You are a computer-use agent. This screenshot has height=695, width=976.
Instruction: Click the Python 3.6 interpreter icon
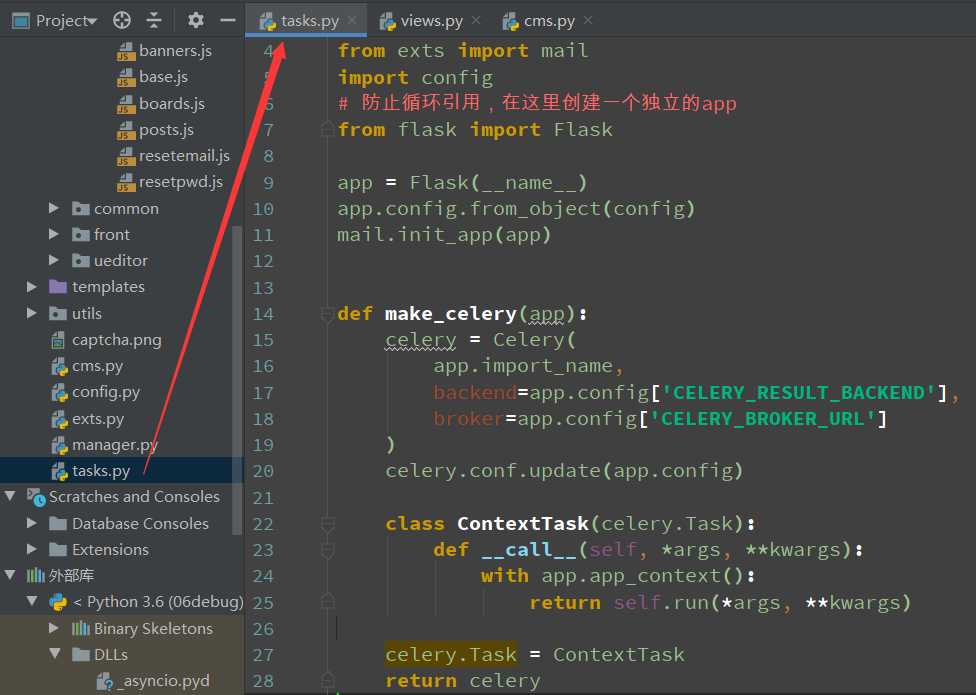coord(58,602)
